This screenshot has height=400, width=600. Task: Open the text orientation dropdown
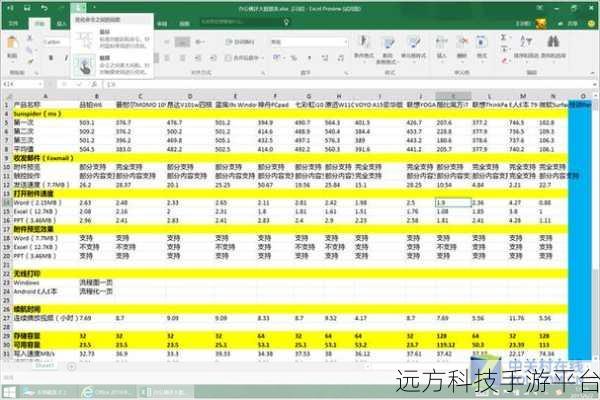click(200, 42)
